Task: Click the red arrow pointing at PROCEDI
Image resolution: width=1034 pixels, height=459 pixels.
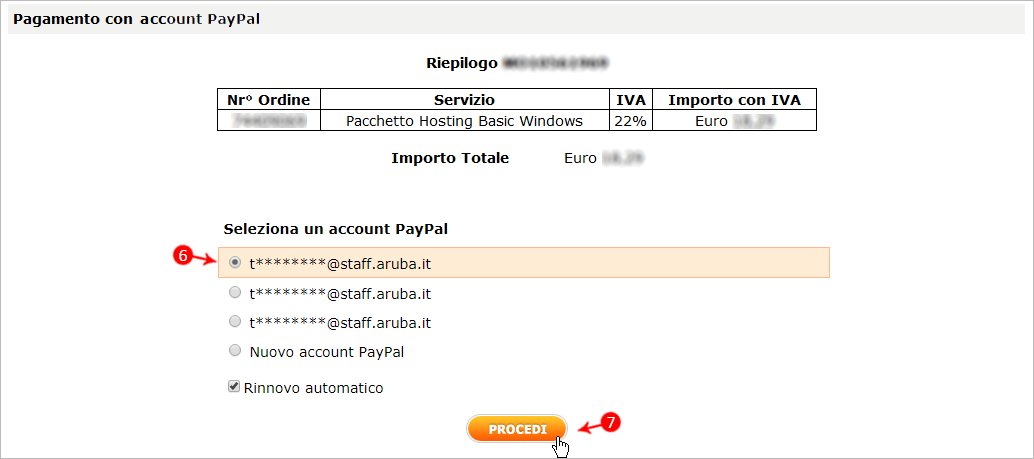Action: [x=590, y=429]
